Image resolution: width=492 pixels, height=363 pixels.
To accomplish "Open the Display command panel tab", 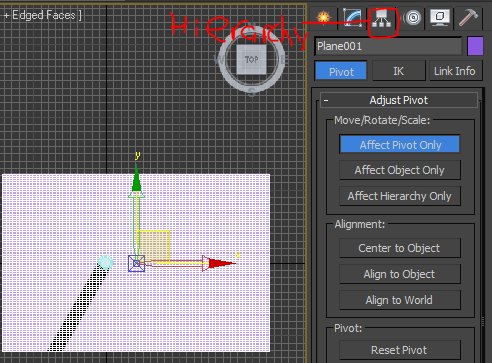I will tap(440, 17).
